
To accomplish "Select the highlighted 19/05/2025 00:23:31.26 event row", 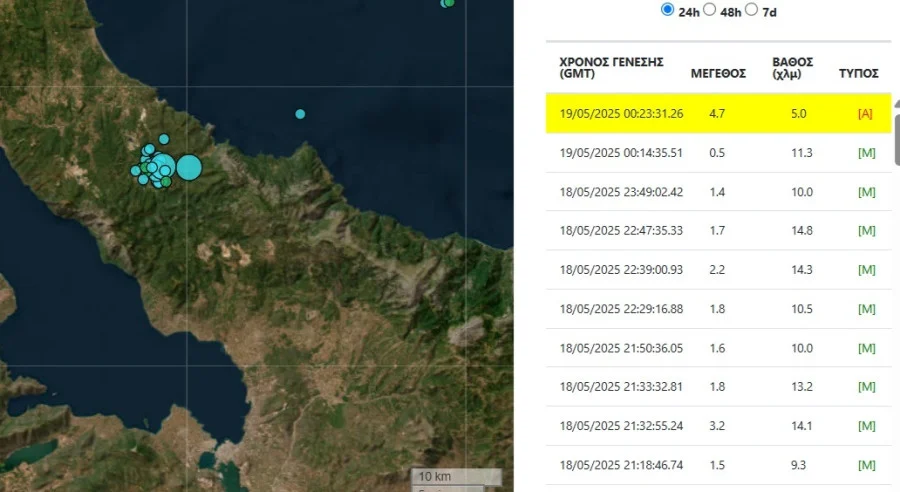I will (718, 113).
